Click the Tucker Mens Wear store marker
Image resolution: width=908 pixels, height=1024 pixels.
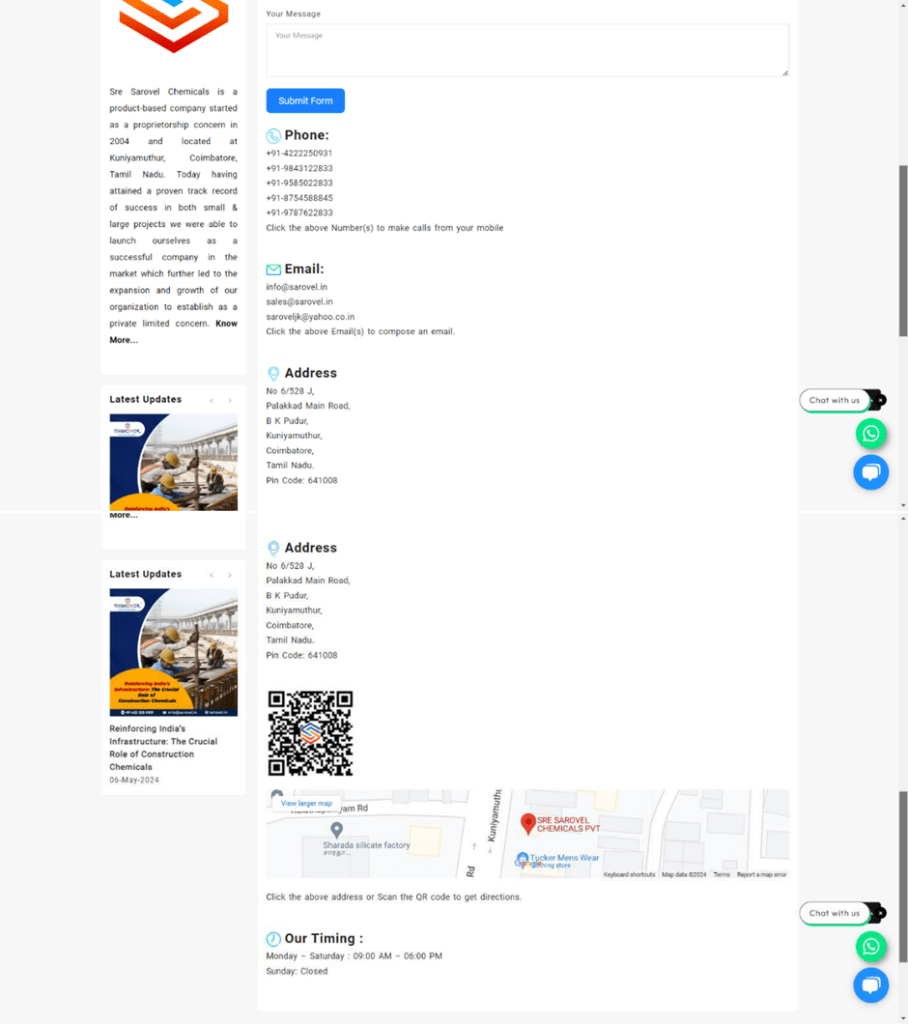coord(523,858)
